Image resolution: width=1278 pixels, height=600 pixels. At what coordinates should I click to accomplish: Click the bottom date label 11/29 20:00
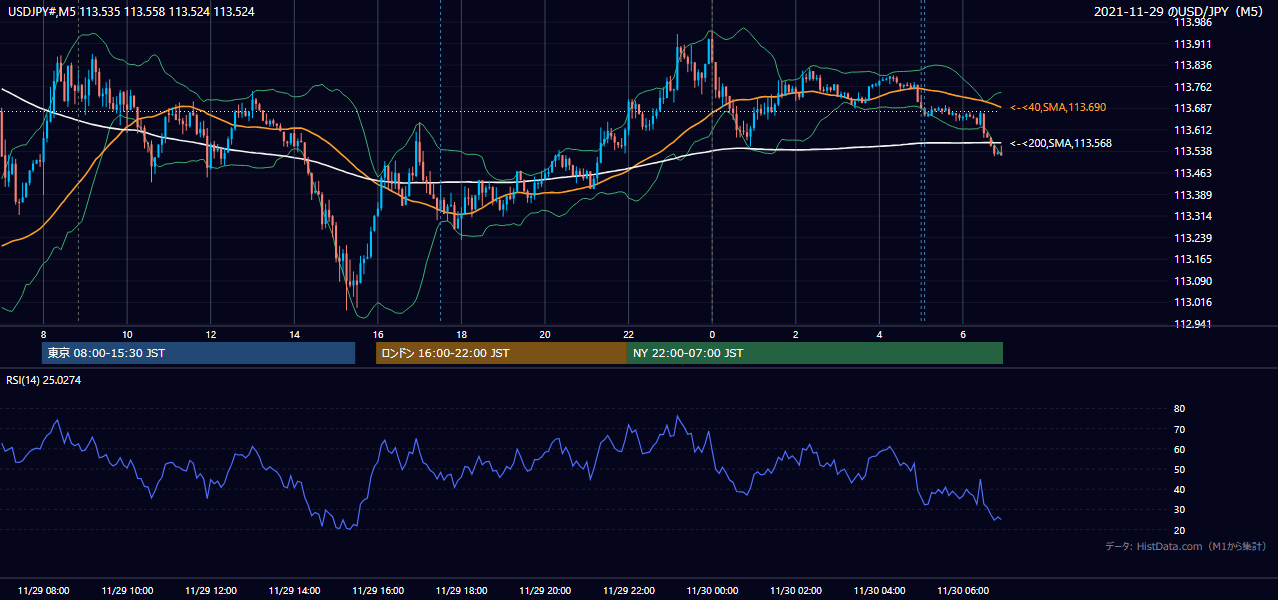coord(545,591)
